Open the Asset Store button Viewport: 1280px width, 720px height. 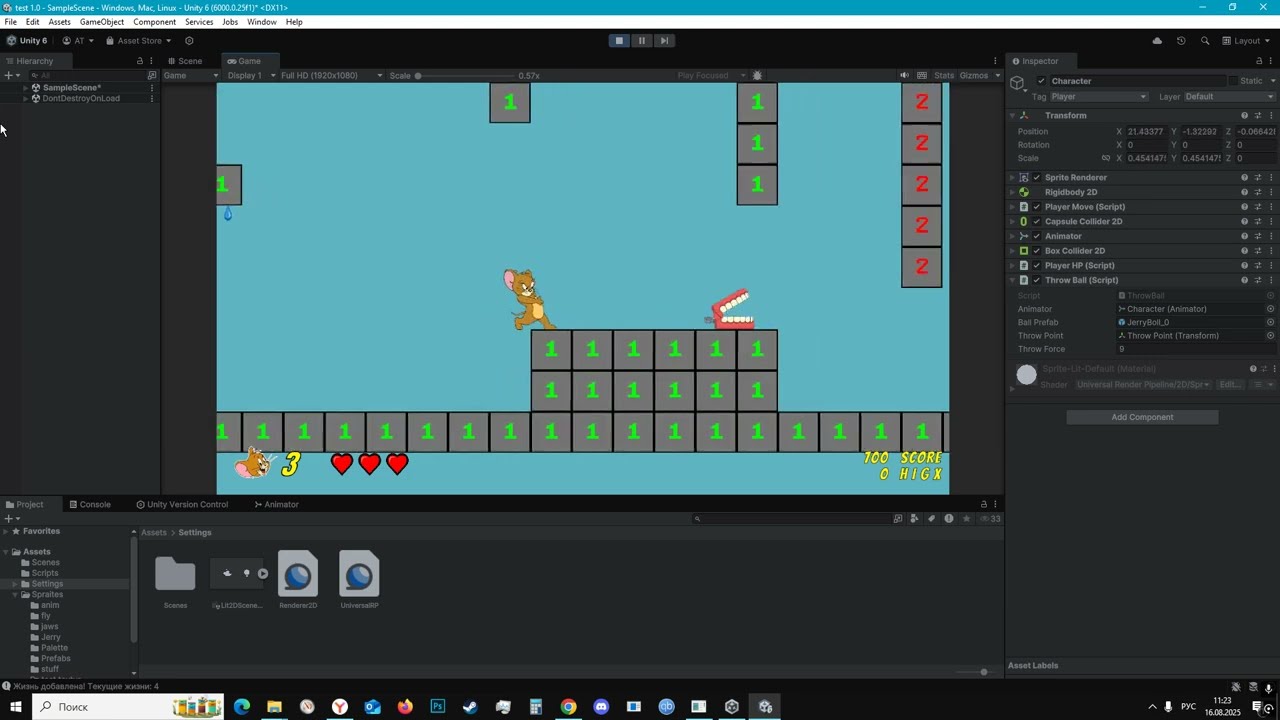click(x=139, y=41)
